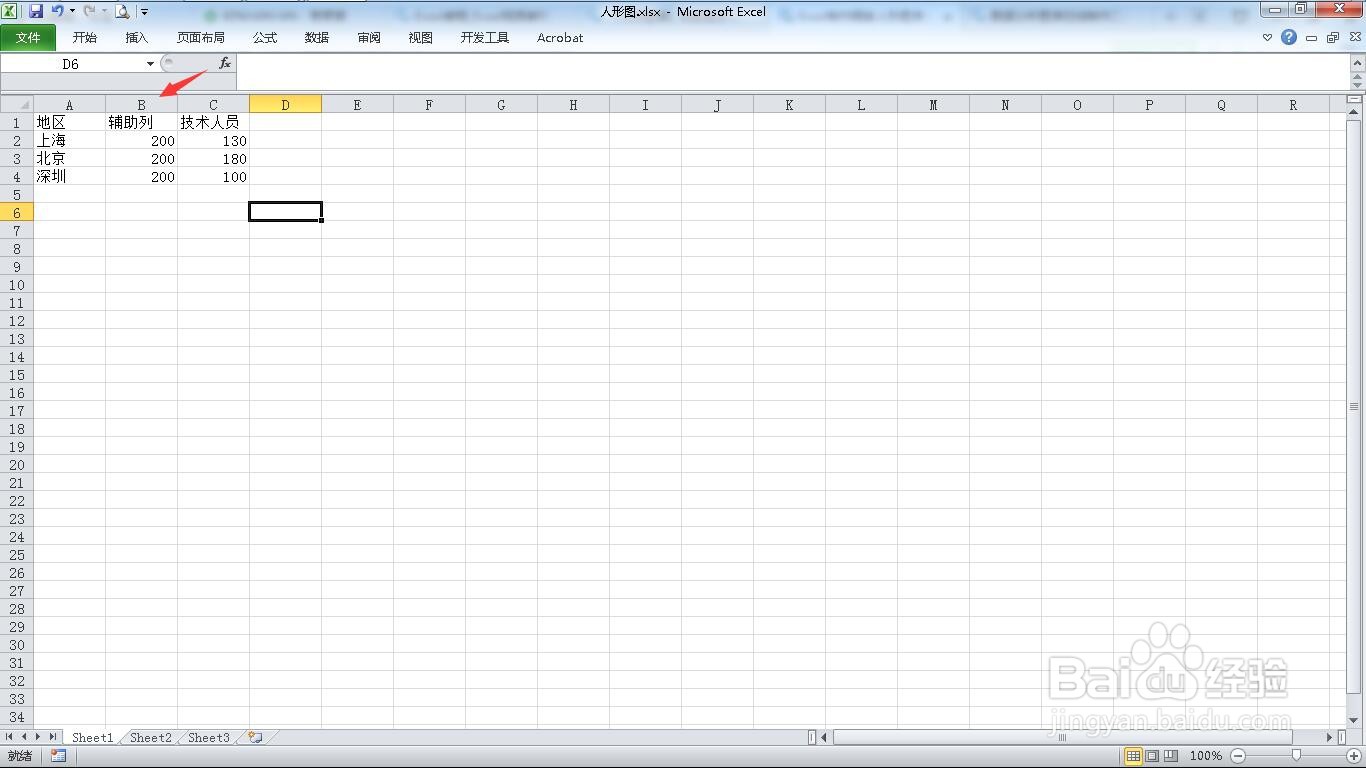
Task: Open the Name Box dropdown arrow
Action: pos(150,64)
